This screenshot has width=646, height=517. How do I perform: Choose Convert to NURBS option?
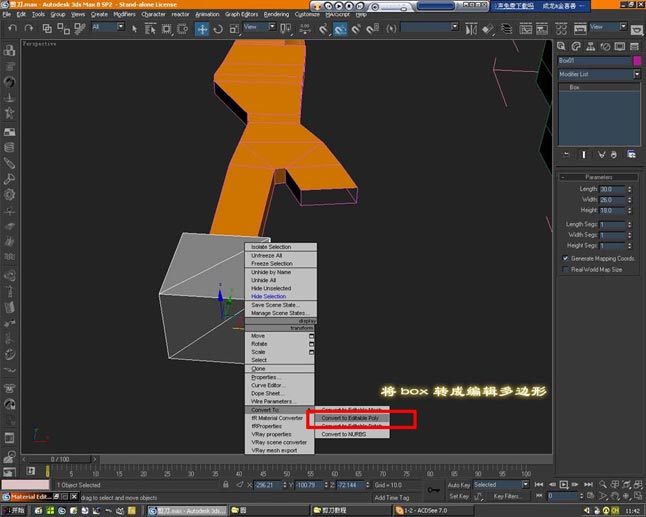[x=344, y=434]
